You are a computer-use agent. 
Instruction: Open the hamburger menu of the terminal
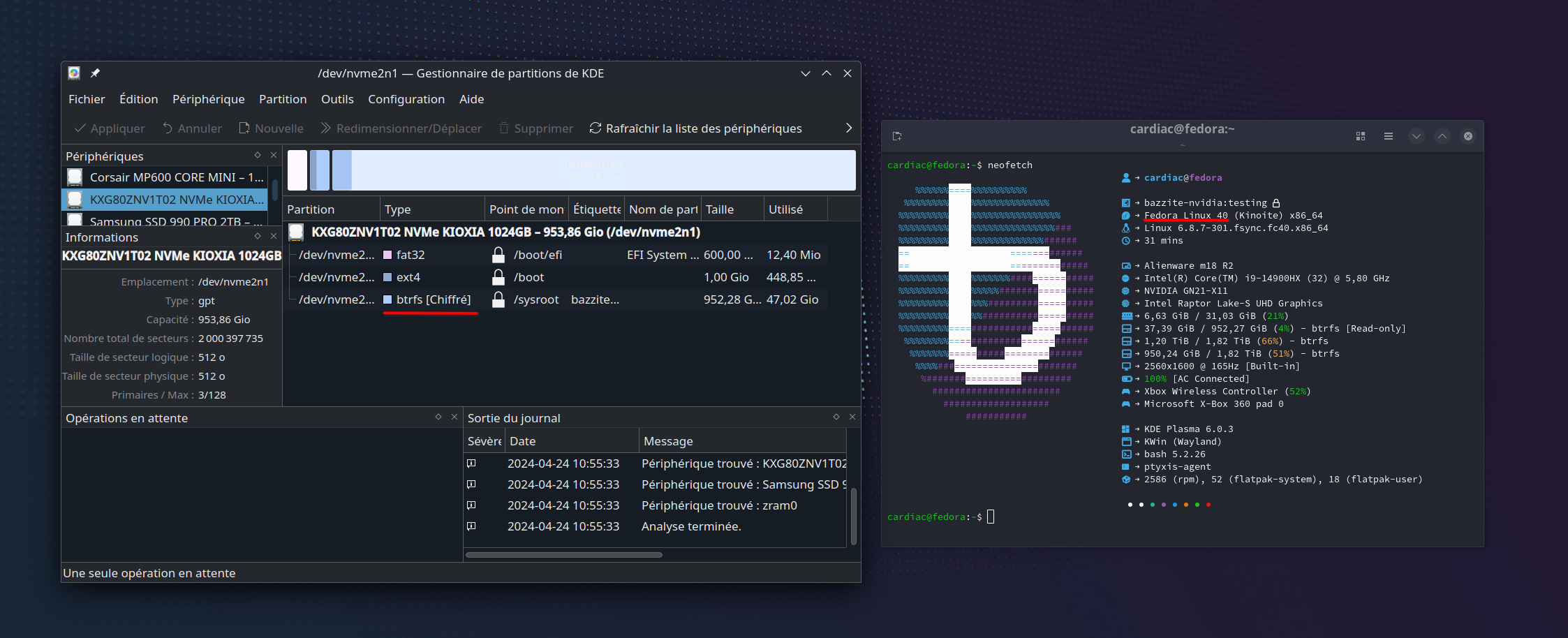pos(1389,136)
